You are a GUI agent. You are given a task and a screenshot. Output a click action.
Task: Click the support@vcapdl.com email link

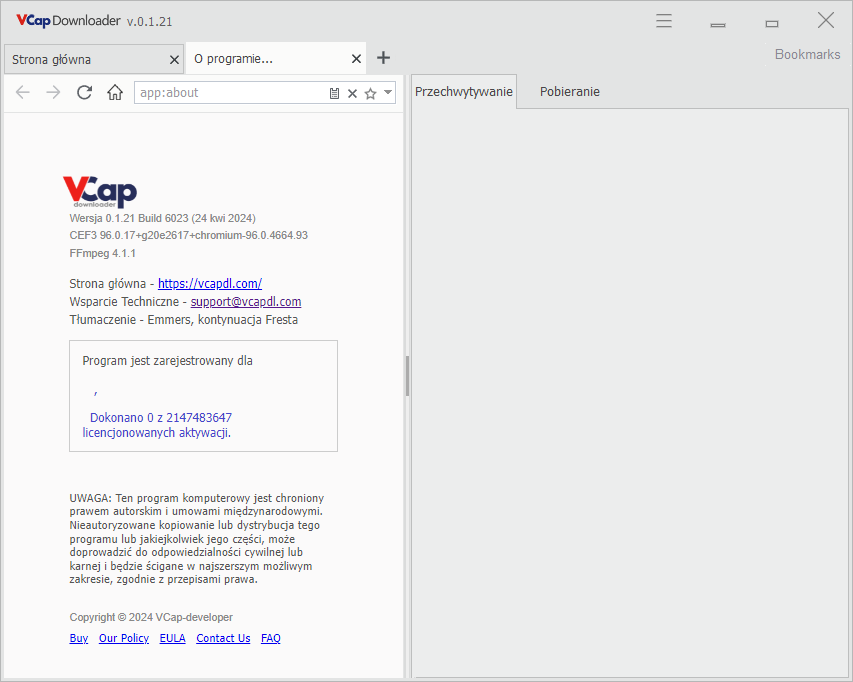pos(246,301)
